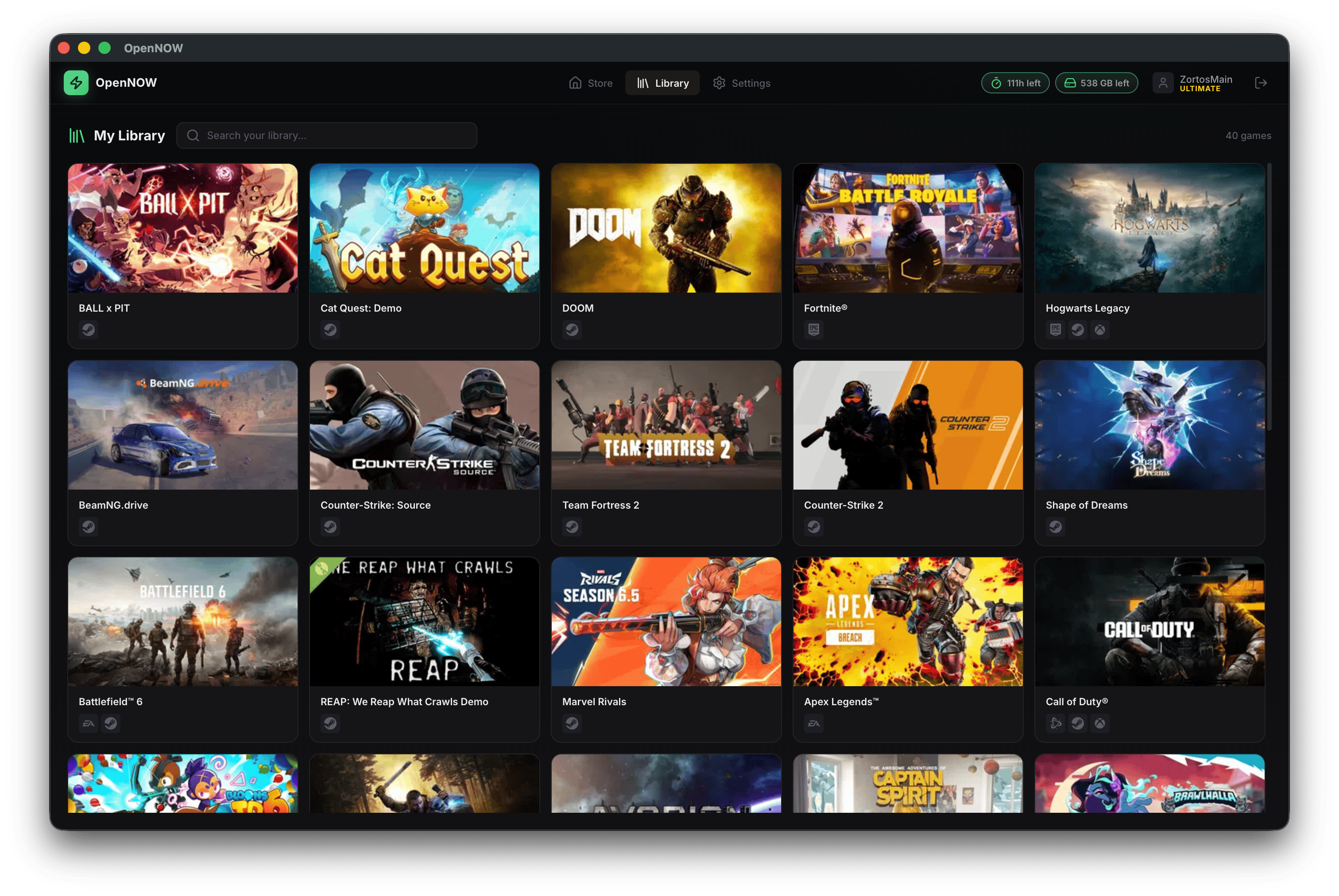This screenshot has width=1339, height=896.
Task: Select the Library tab
Action: [x=662, y=83]
